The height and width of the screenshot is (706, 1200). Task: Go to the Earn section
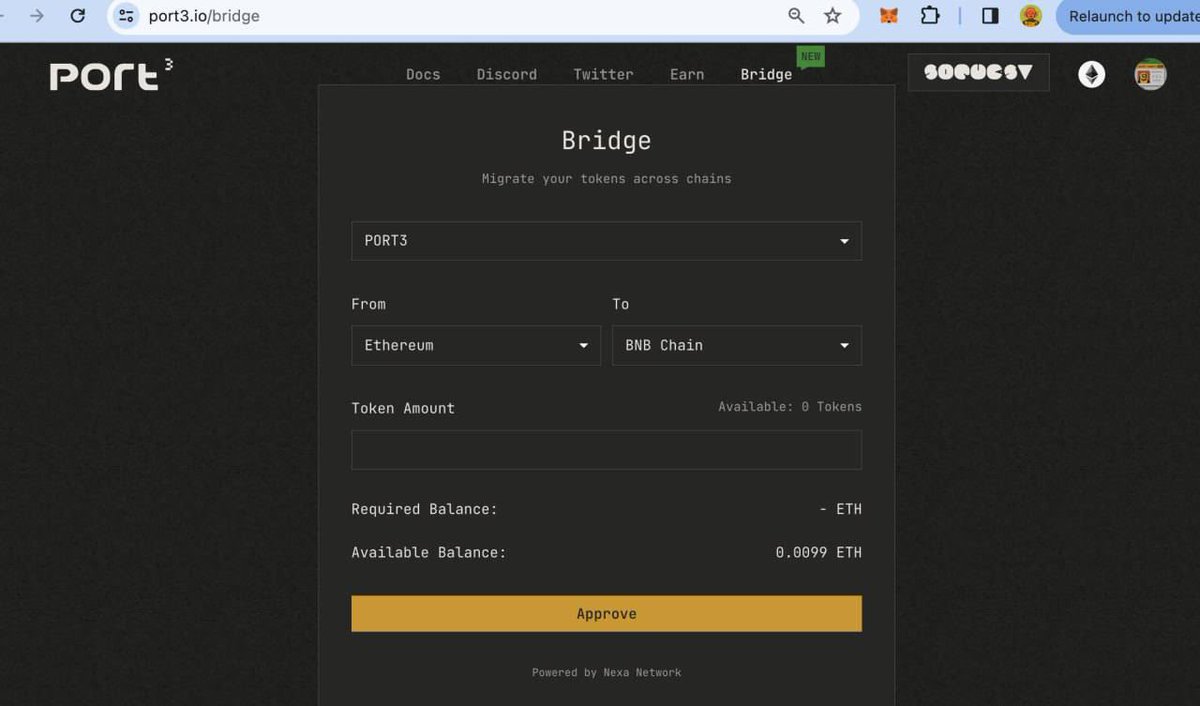click(687, 73)
